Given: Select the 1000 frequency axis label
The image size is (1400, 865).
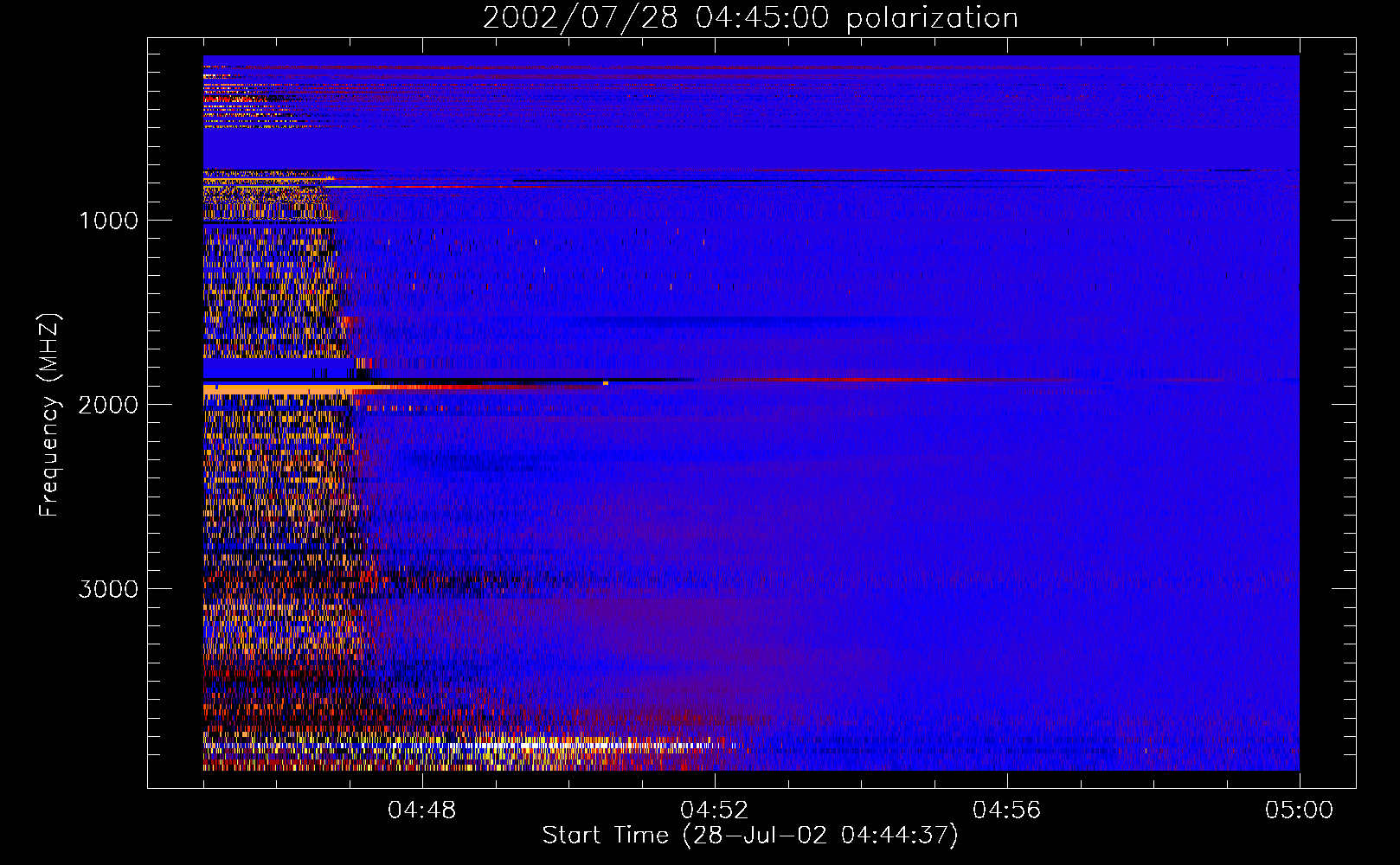Looking at the screenshot, I should 108,221.
